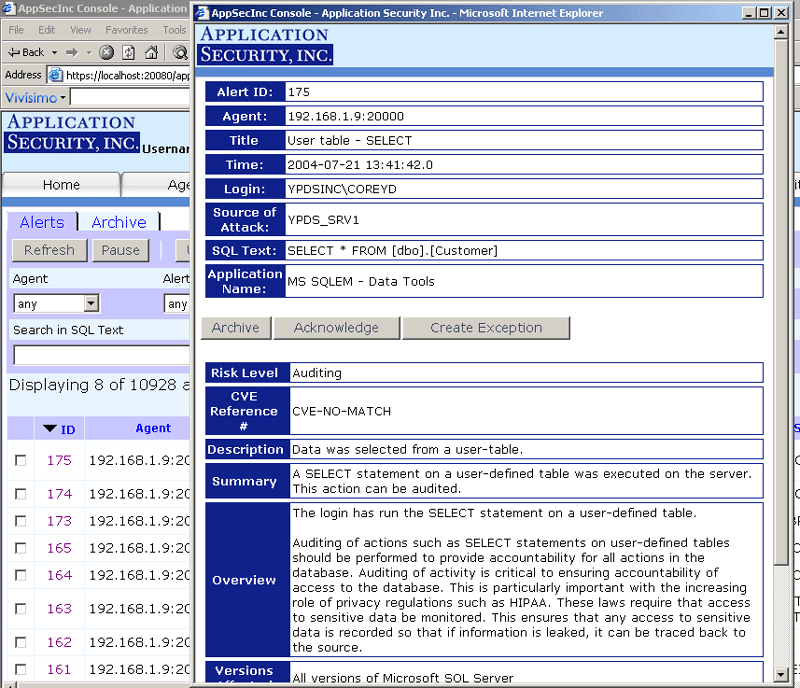Click the Create Exception button
Screen dimensions: 800x688
(486, 328)
